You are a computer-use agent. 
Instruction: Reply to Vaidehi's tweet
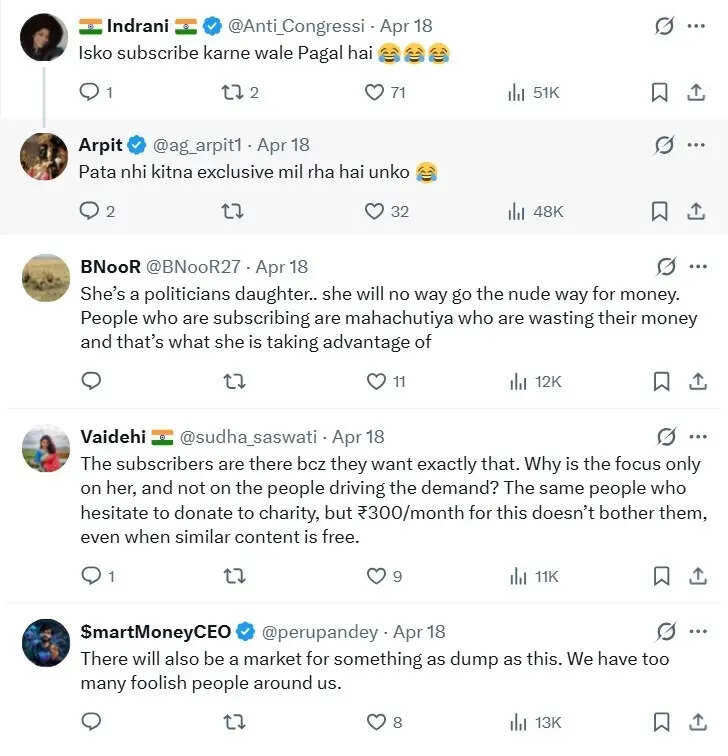coord(89,576)
